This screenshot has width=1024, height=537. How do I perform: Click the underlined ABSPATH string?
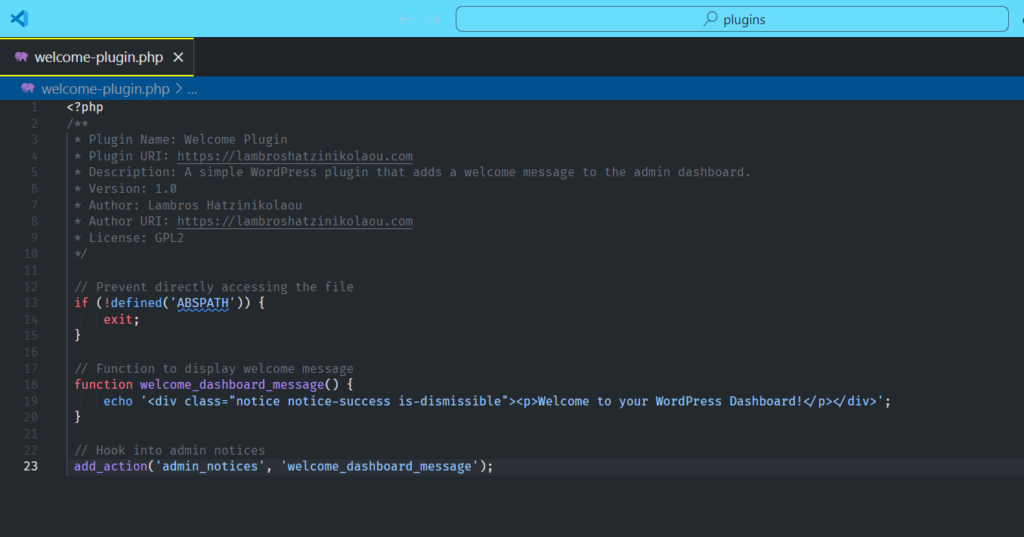pos(203,302)
